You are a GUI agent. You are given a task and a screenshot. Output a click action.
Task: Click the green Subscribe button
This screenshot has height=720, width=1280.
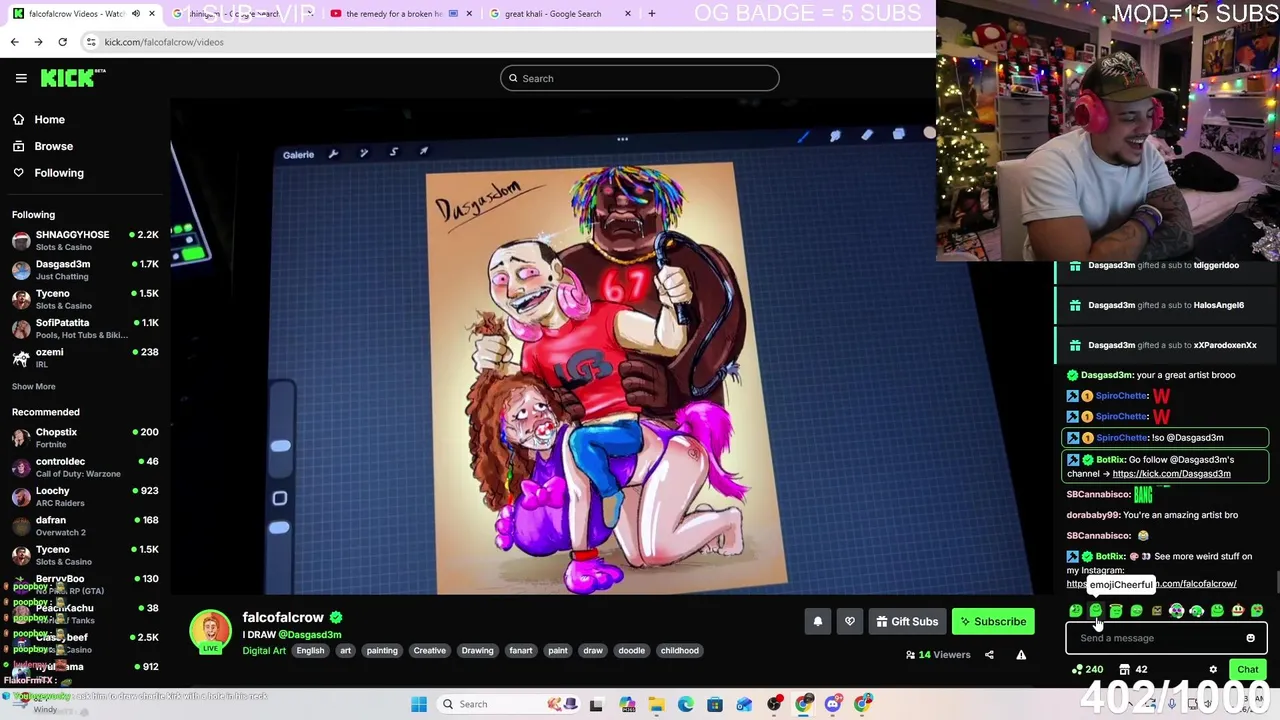993,622
